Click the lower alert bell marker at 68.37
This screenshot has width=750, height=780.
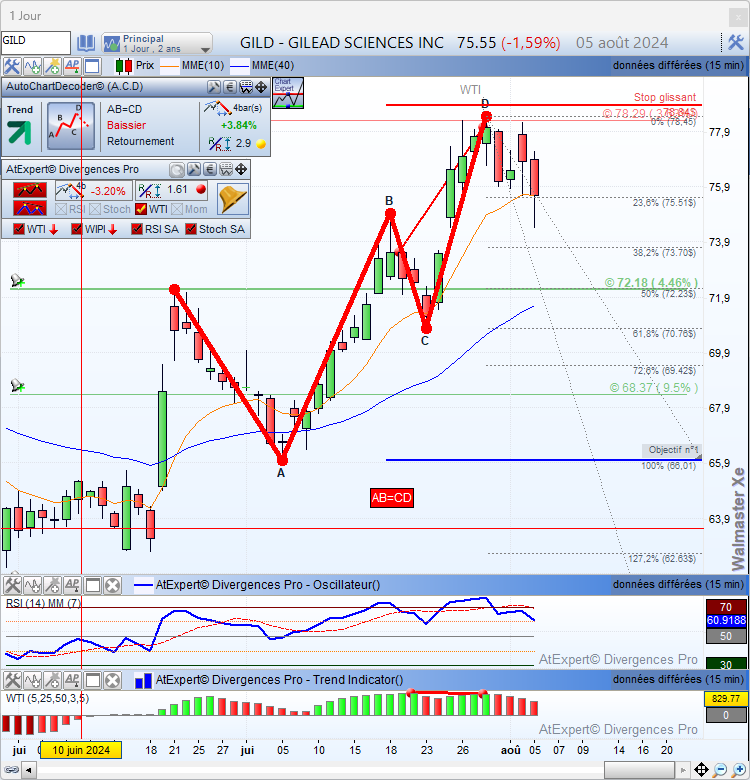(x=17, y=386)
